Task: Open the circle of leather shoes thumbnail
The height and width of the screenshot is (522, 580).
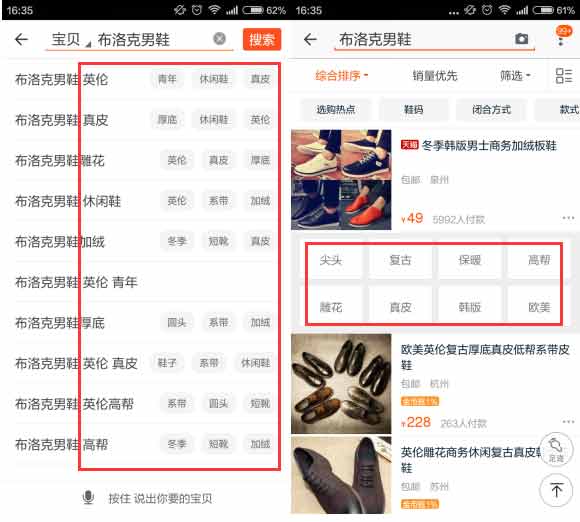Action: pyautogui.click(x=341, y=384)
